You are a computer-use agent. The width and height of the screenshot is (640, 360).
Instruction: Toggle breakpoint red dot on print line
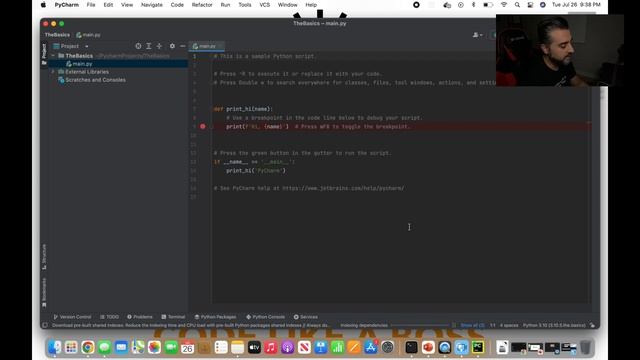click(x=203, y=127)
